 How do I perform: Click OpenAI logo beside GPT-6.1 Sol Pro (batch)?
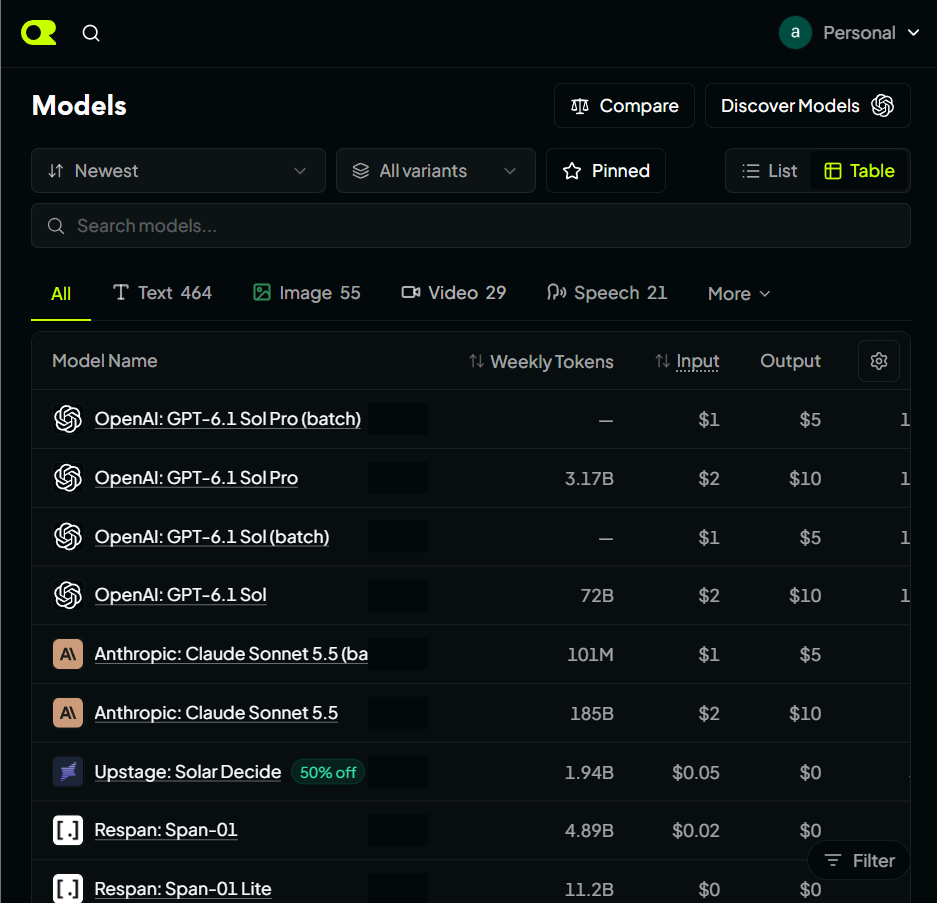point(68,419)
